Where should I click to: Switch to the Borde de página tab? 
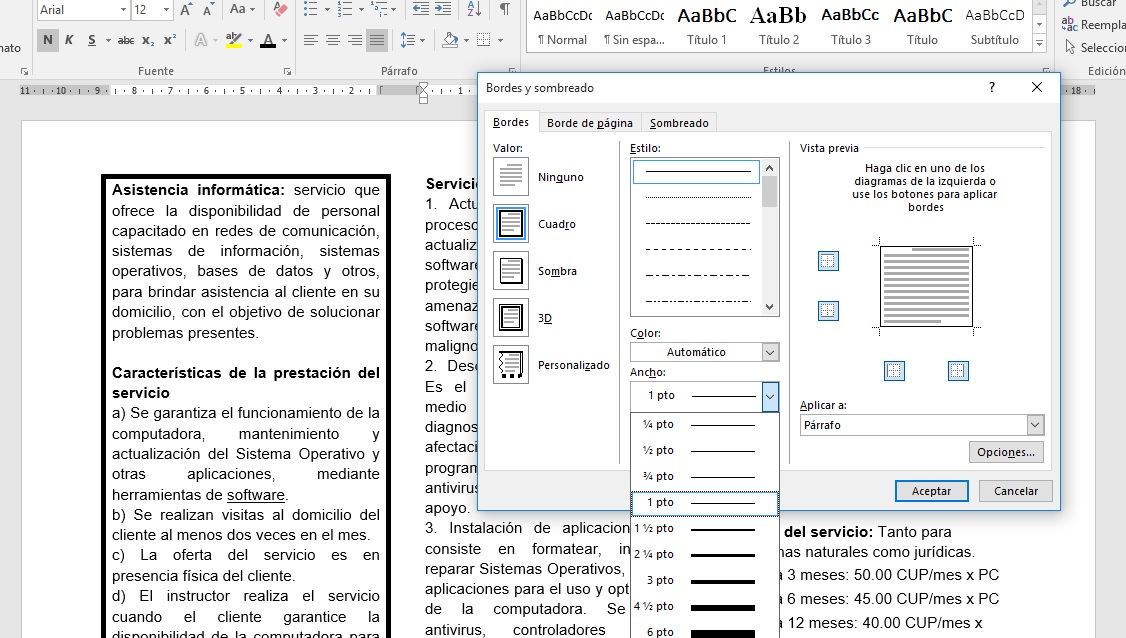click(590, 122)
